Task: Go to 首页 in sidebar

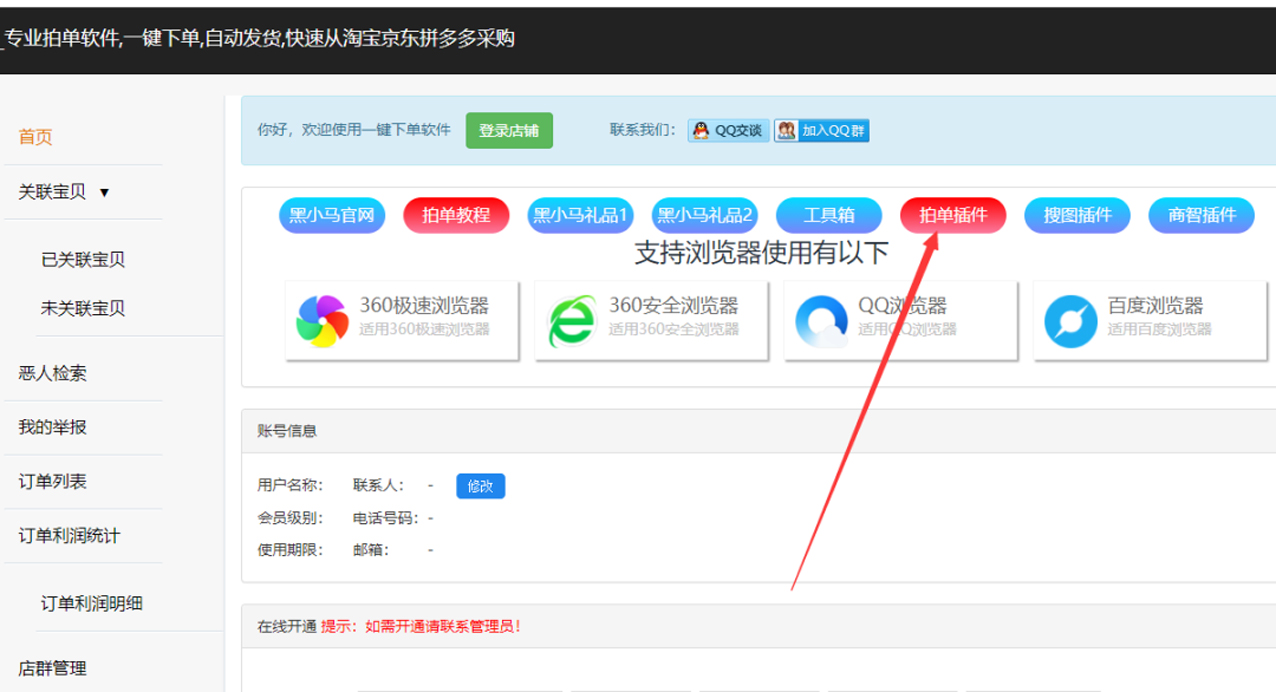Action: tap(36, 137)
